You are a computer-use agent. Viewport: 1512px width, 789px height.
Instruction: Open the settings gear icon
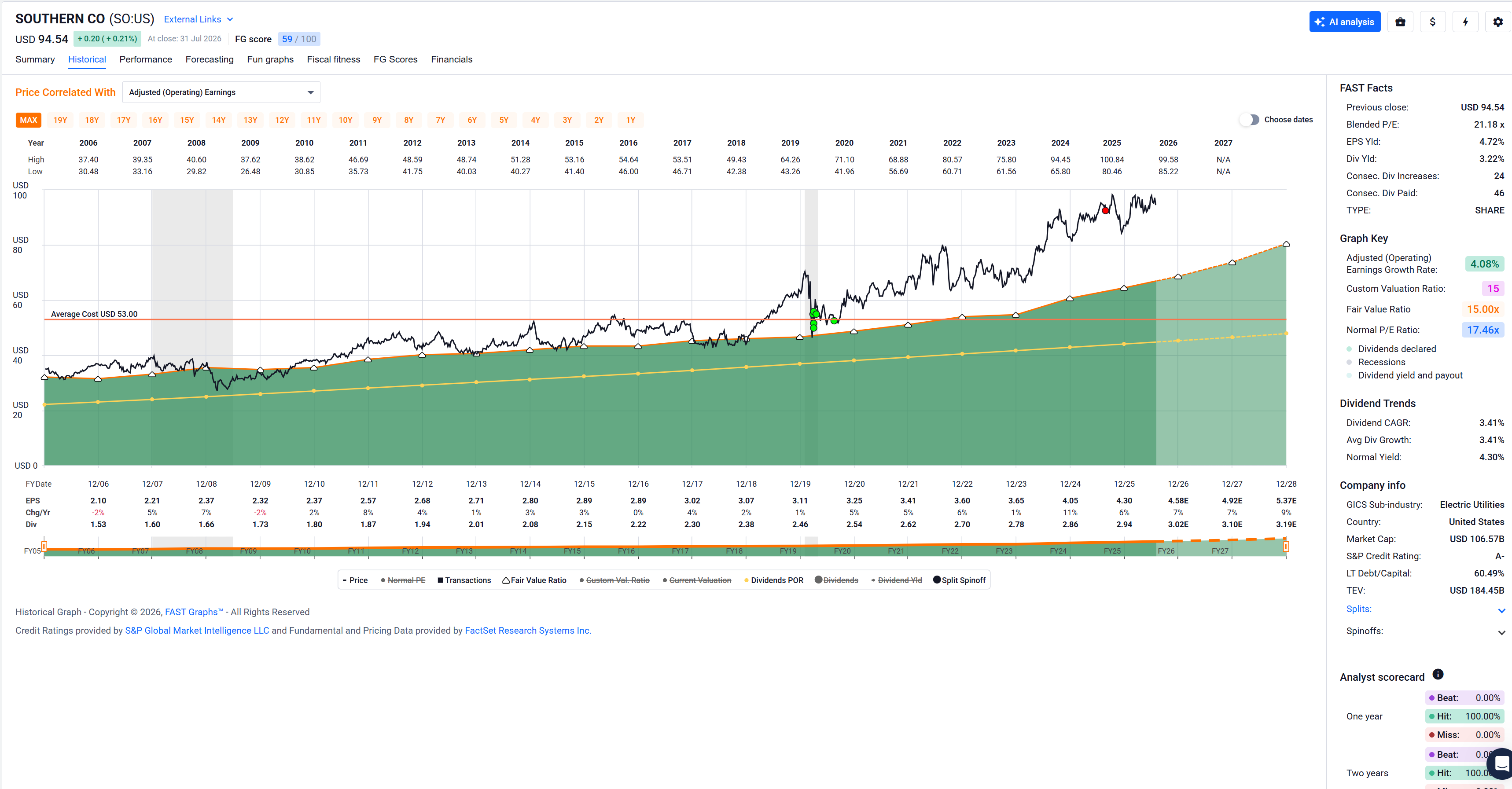click(1498, 22)
